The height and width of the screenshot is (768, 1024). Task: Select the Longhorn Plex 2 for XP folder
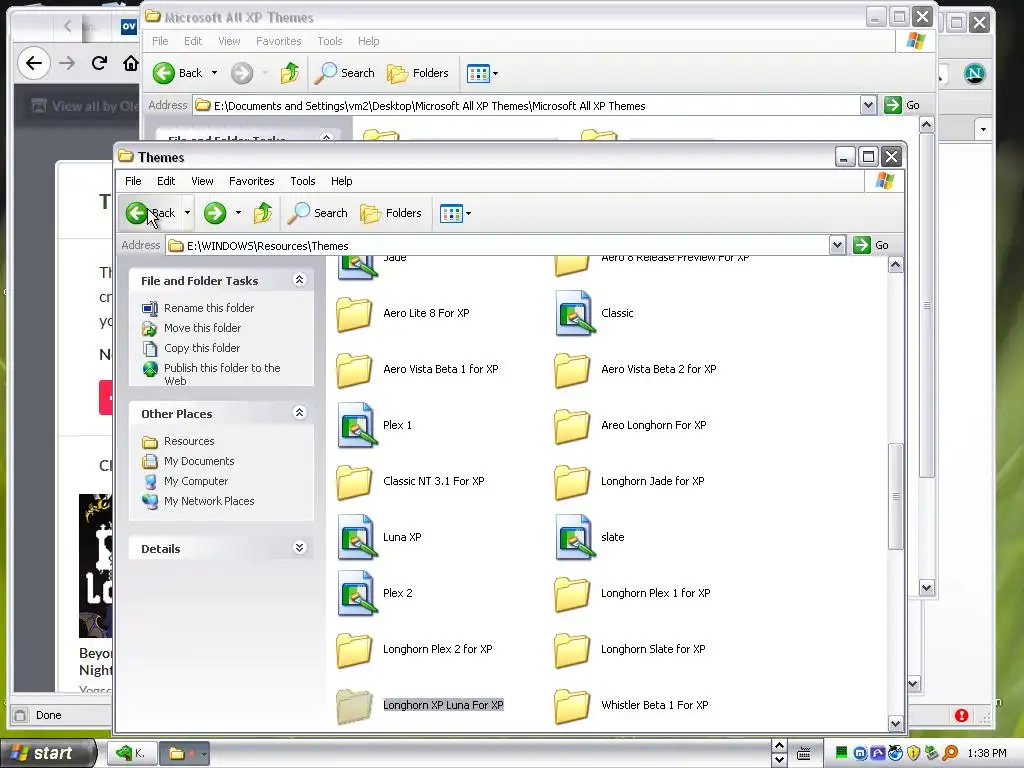pos(415,650)
